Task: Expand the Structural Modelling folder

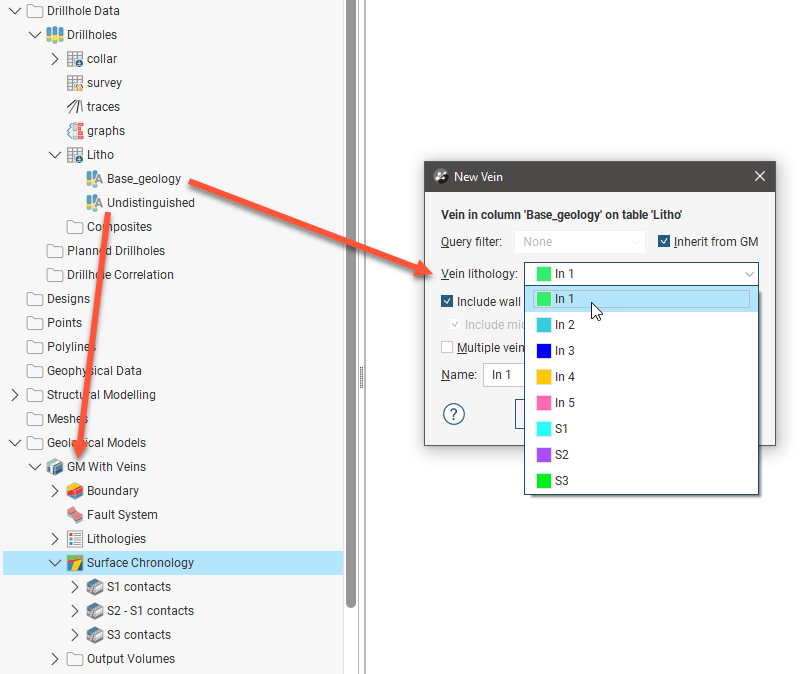Action: (14, 395)
